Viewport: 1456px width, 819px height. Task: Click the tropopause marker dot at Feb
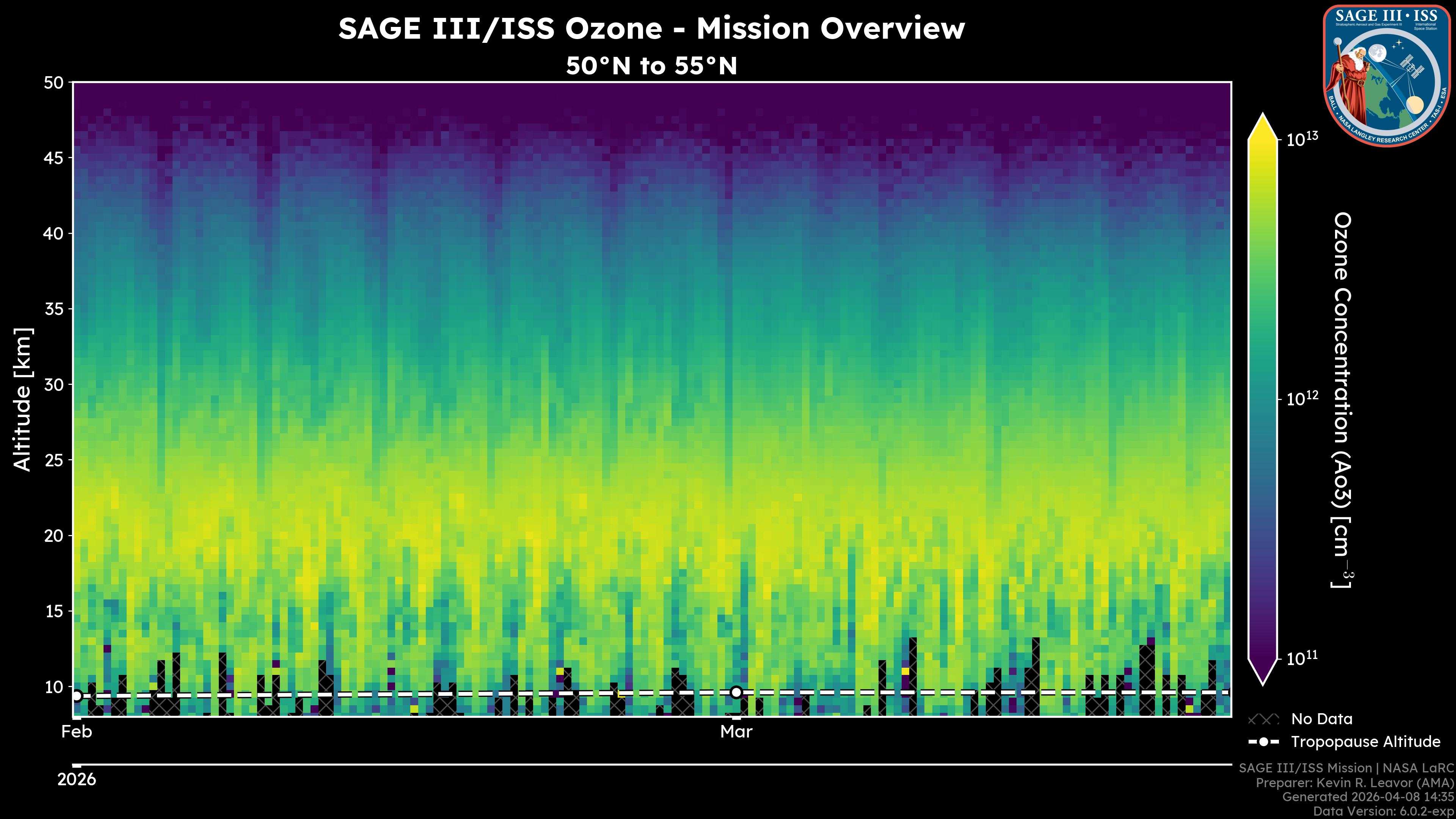point(77,696)
